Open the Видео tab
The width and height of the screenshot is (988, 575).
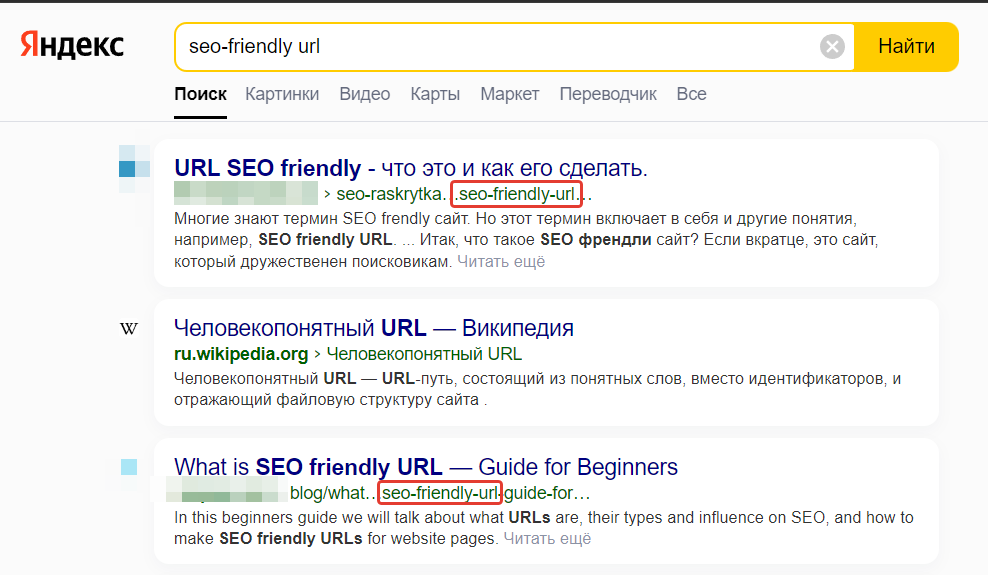(365, 94)
